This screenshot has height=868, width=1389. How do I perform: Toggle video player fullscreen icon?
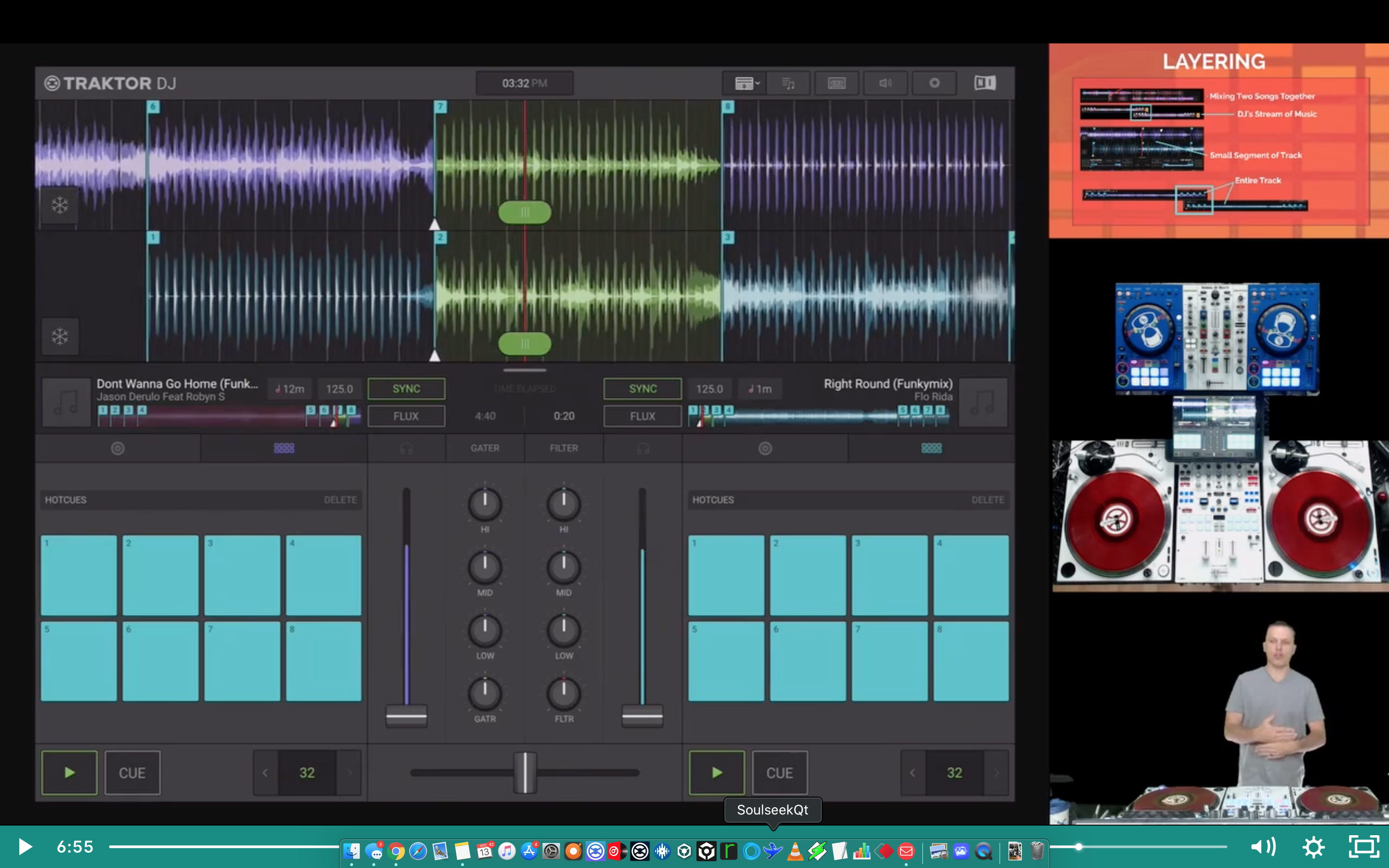point(1364,847)
